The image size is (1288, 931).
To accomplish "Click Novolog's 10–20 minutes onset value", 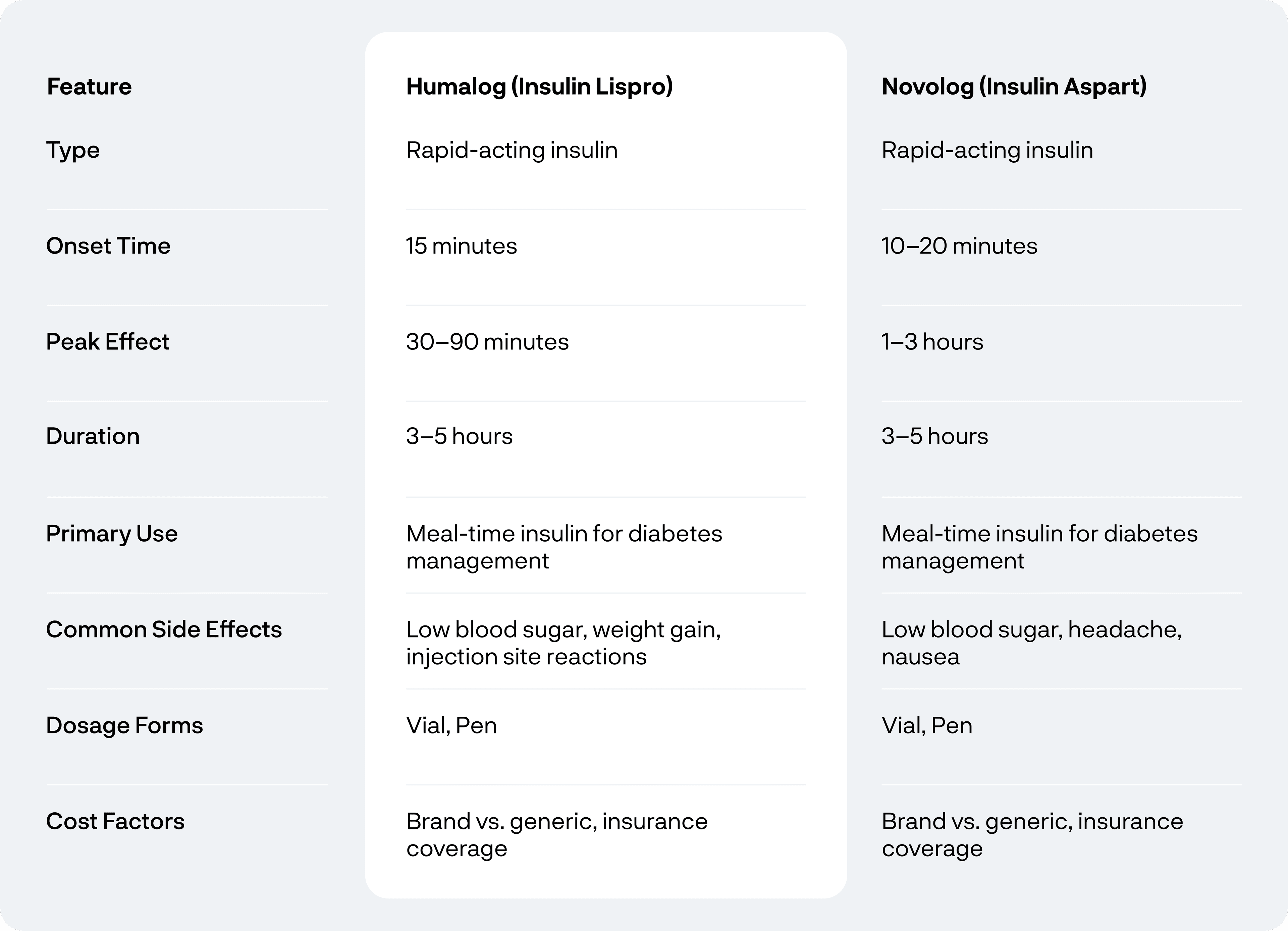I will (x=959, y=247).
